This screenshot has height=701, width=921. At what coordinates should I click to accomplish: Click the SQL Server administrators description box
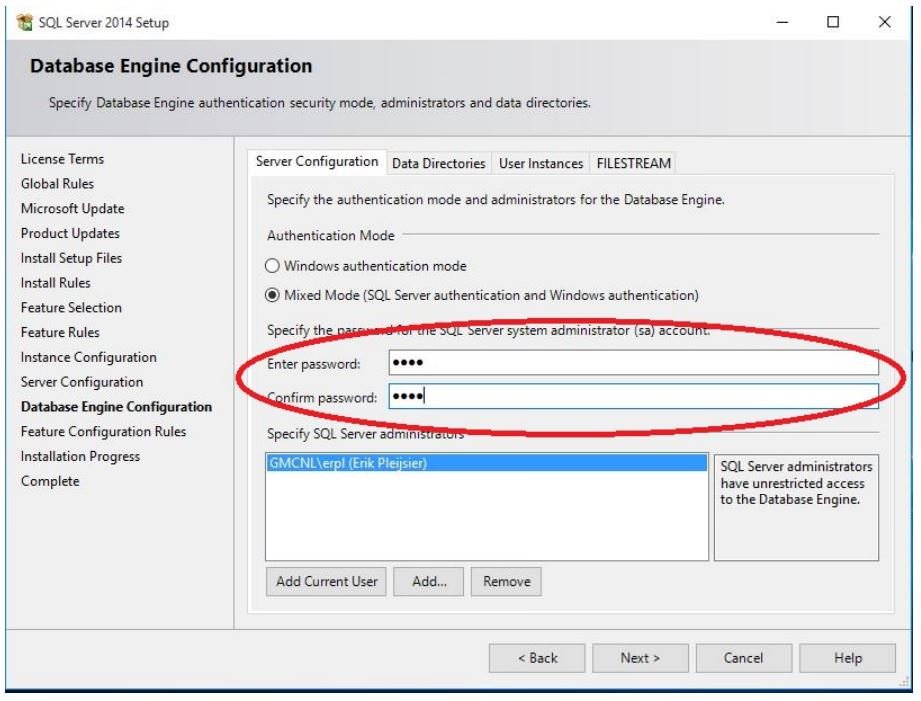click(x=796, y=508)
